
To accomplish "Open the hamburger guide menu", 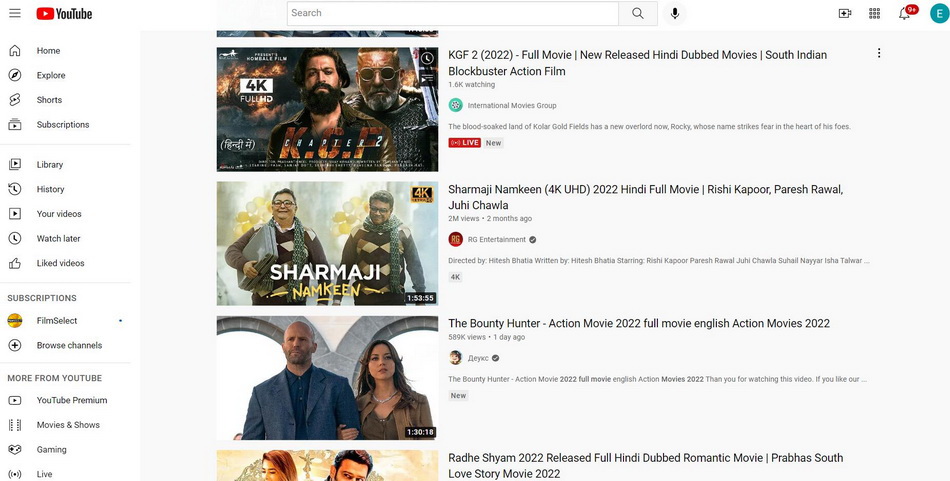I will coord(14,13).
